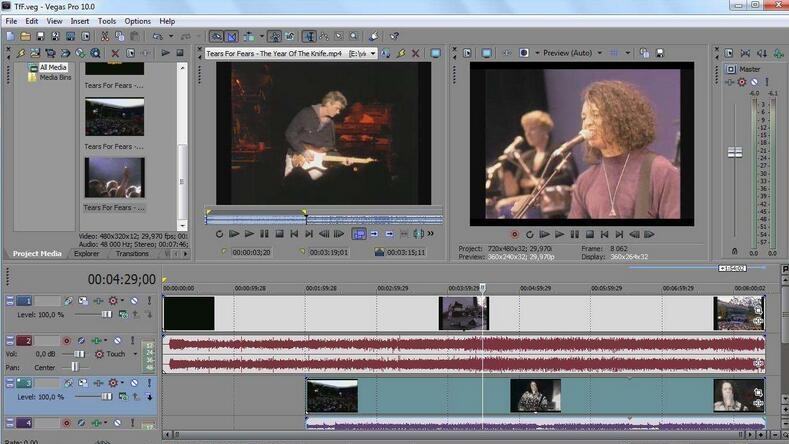Arm track 2 for recording

pyautogui.click(x=67, y=341)
